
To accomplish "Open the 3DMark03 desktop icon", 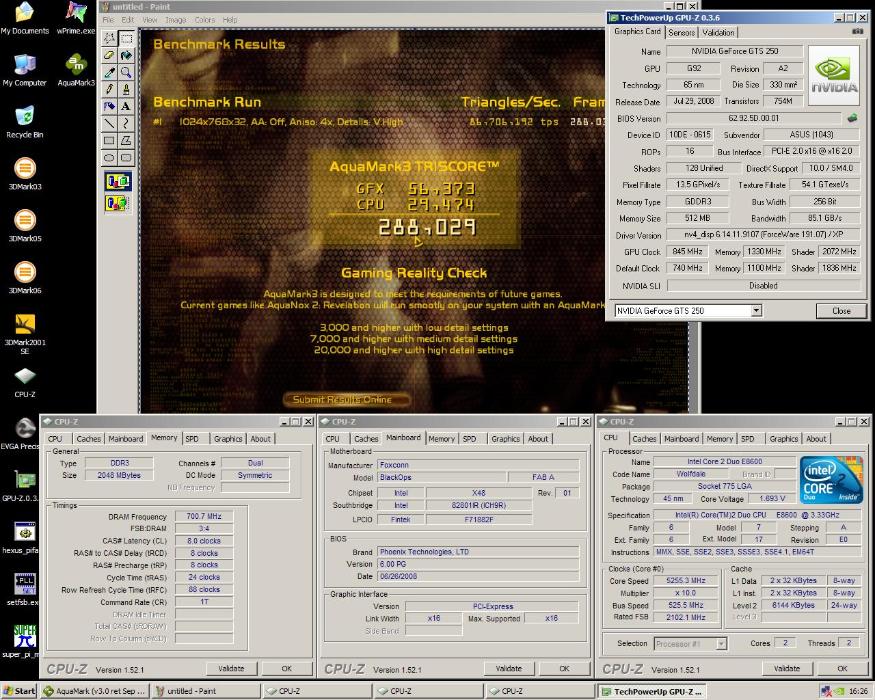I will [25, 174].
